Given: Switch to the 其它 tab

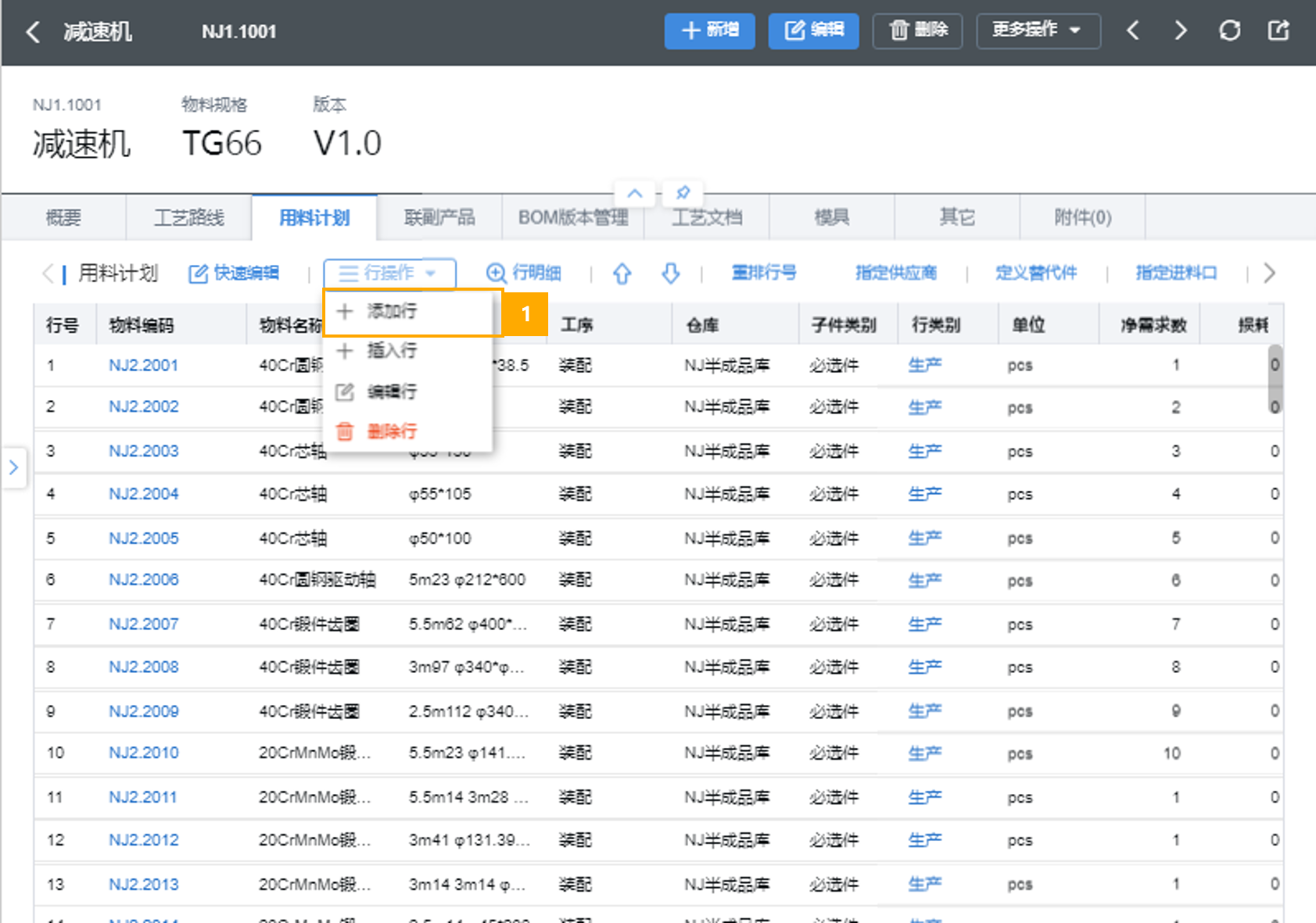Looking at the screenshot, I should (x=957, y=217).
